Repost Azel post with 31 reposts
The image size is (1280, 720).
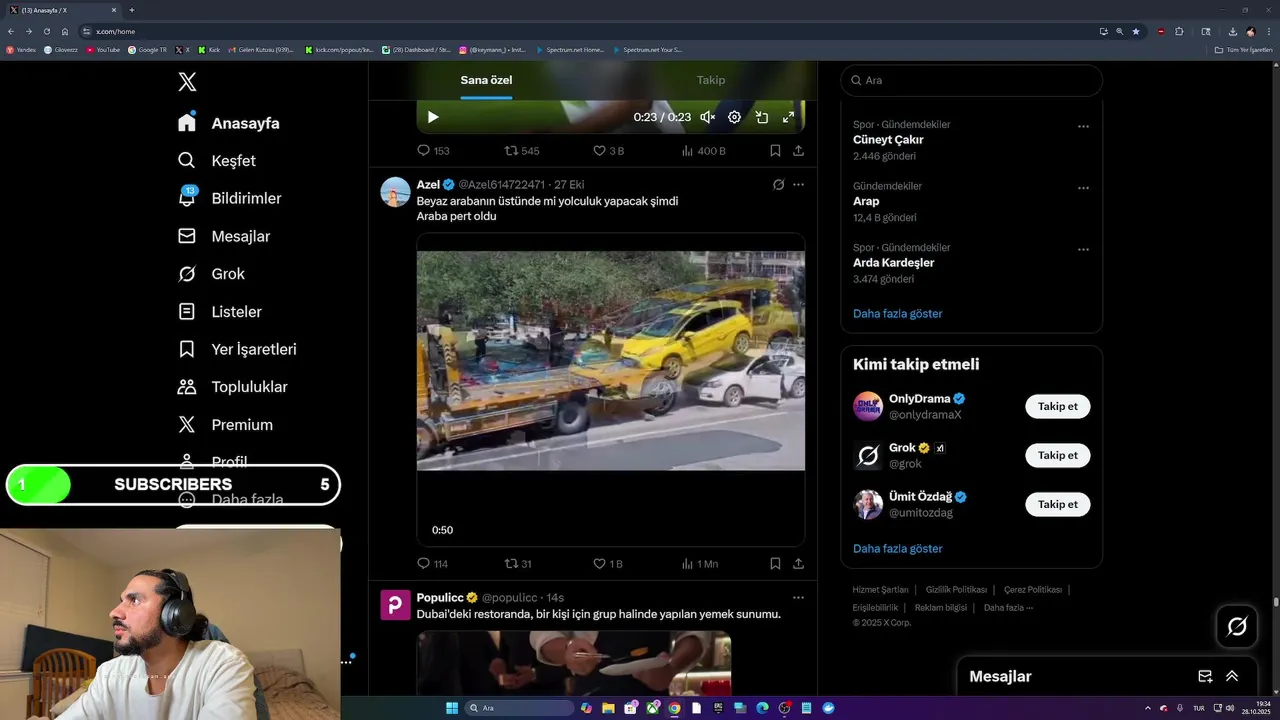pos(518,564)
